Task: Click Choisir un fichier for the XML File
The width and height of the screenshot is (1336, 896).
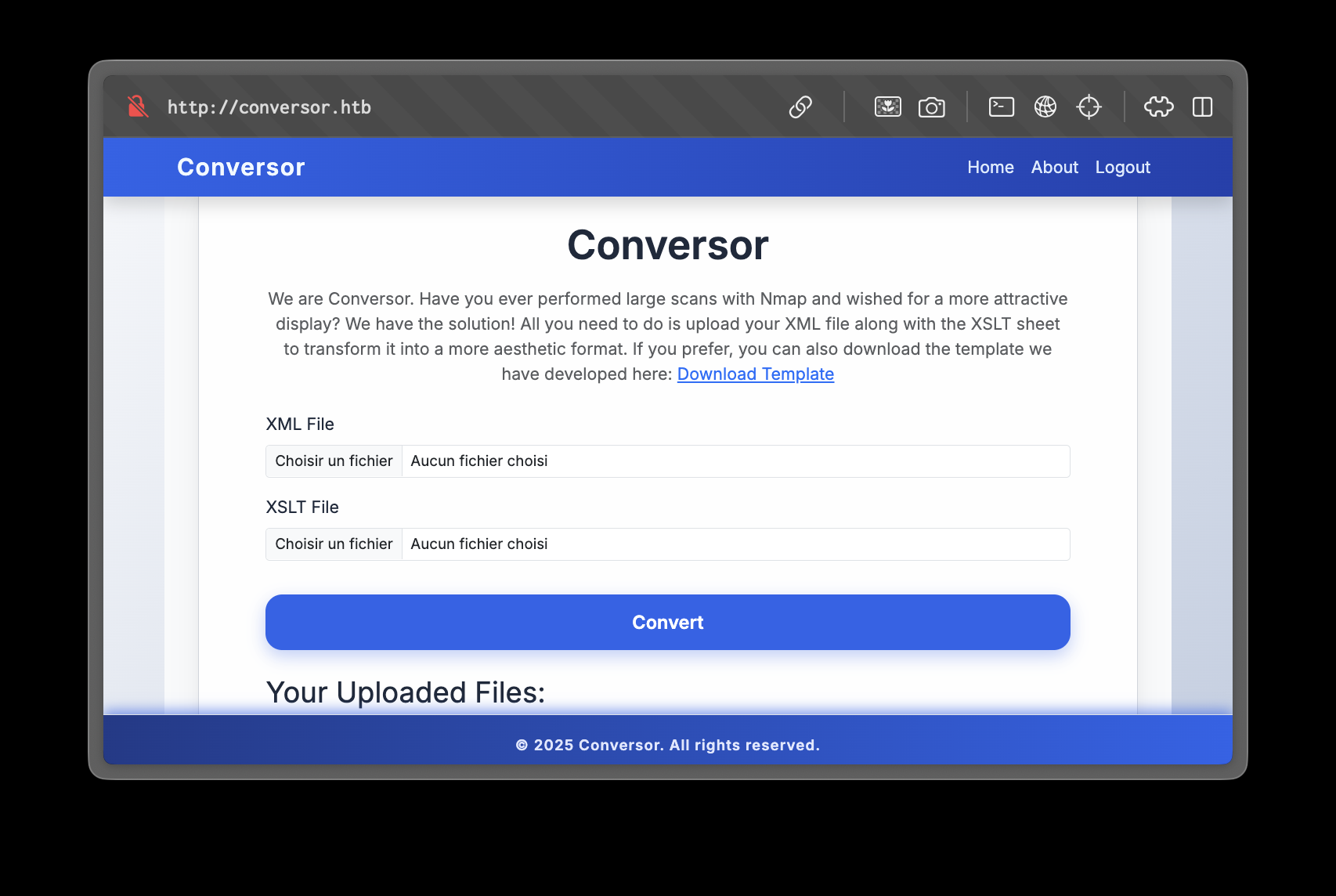Action: tap(334, 461)
